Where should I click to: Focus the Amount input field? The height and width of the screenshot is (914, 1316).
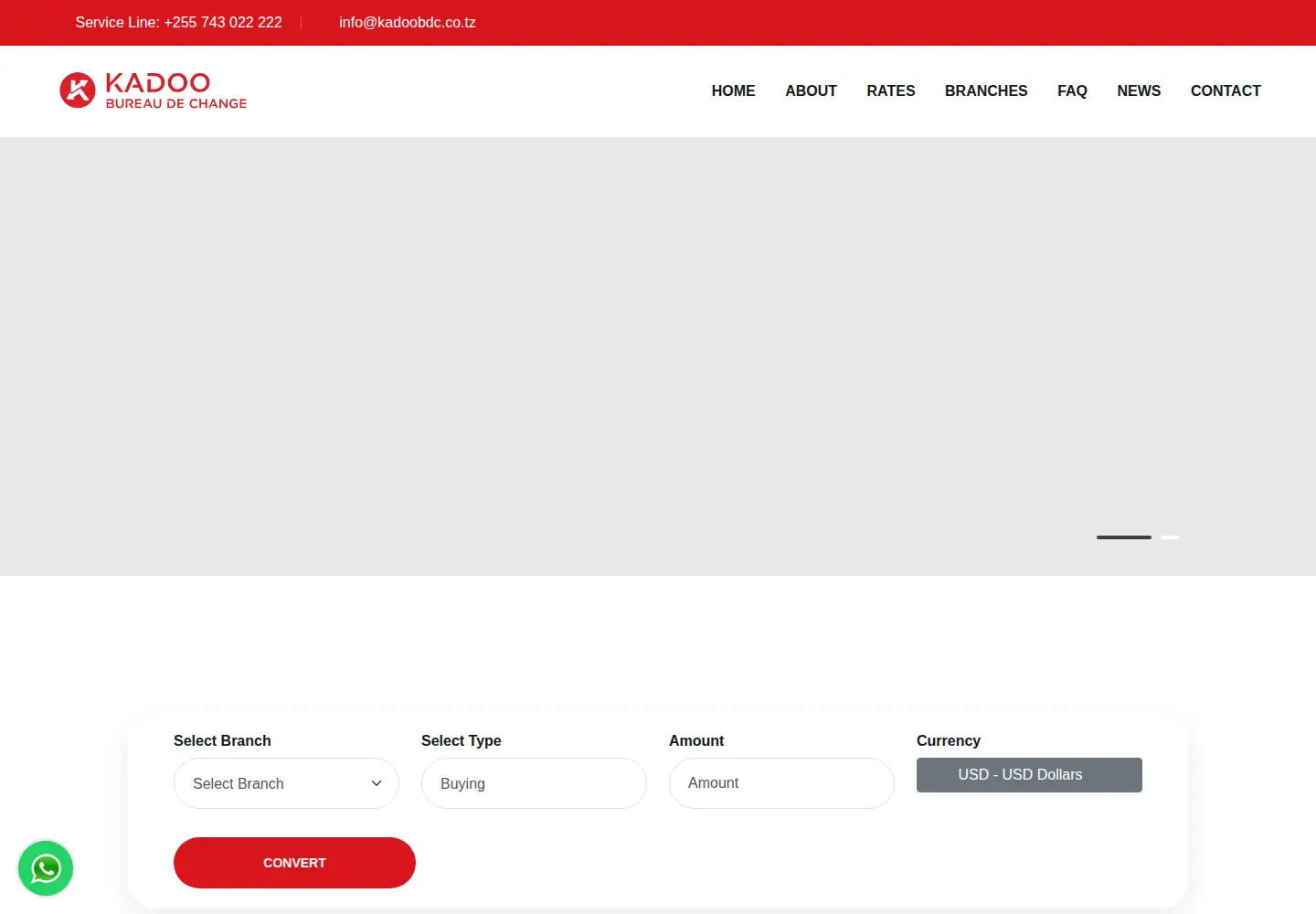(x=781, y=783)
